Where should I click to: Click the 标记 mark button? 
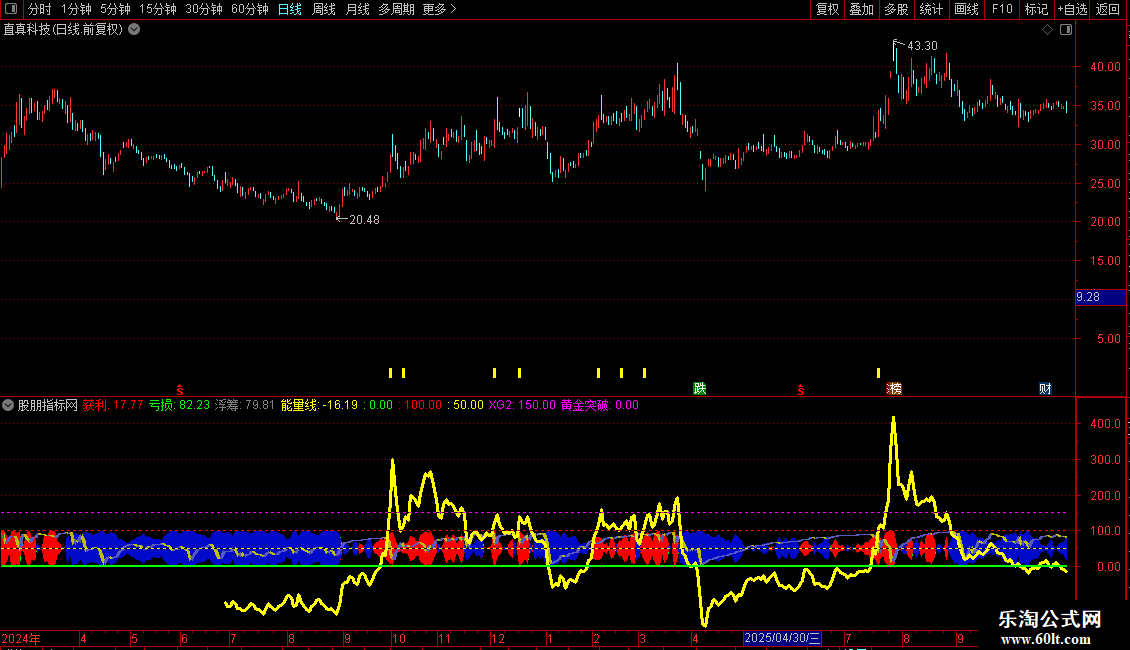pyautogui.click(x=1036, y=9)
